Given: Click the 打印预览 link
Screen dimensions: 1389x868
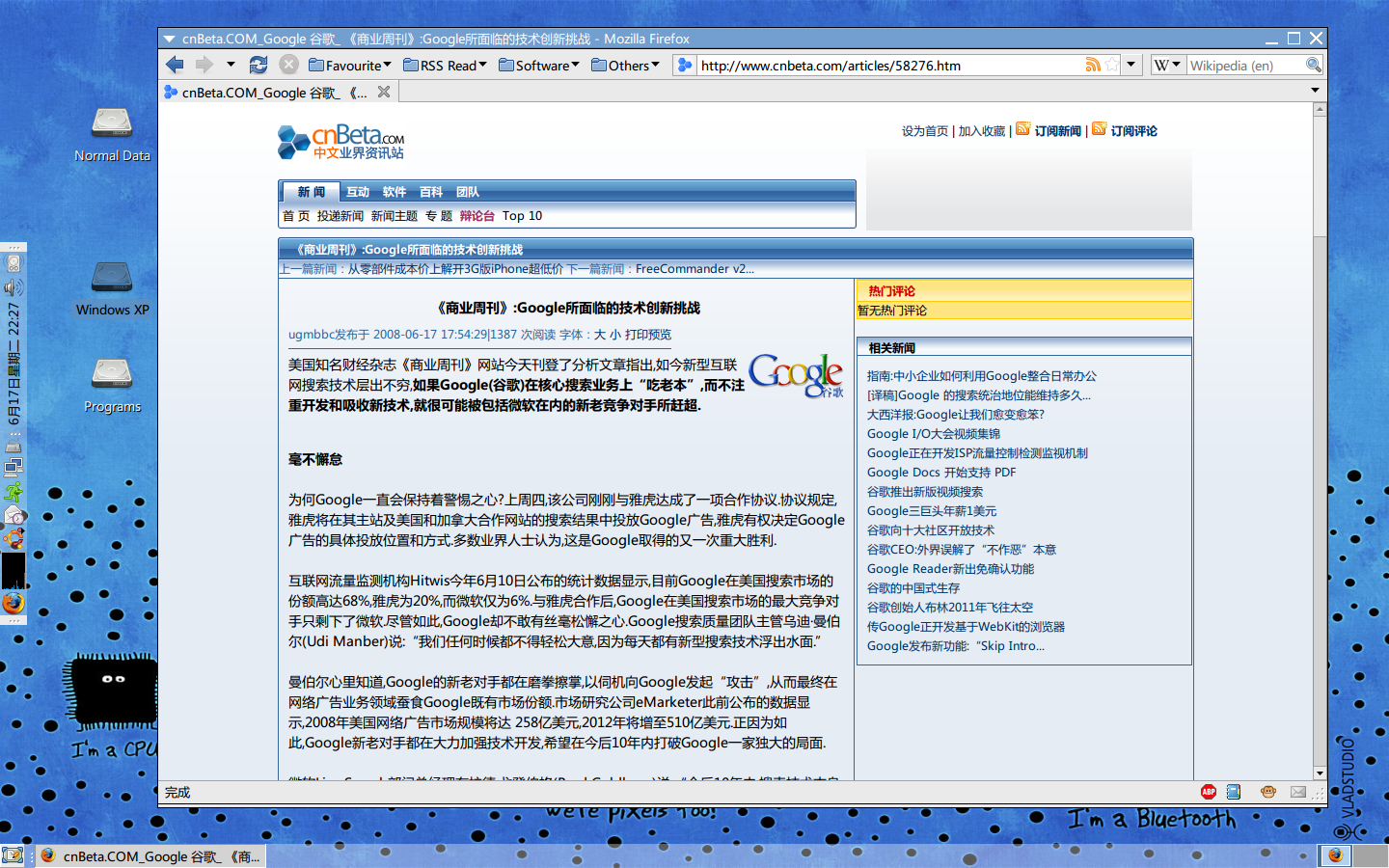Looking at the screenshot, I should (648, 335).
